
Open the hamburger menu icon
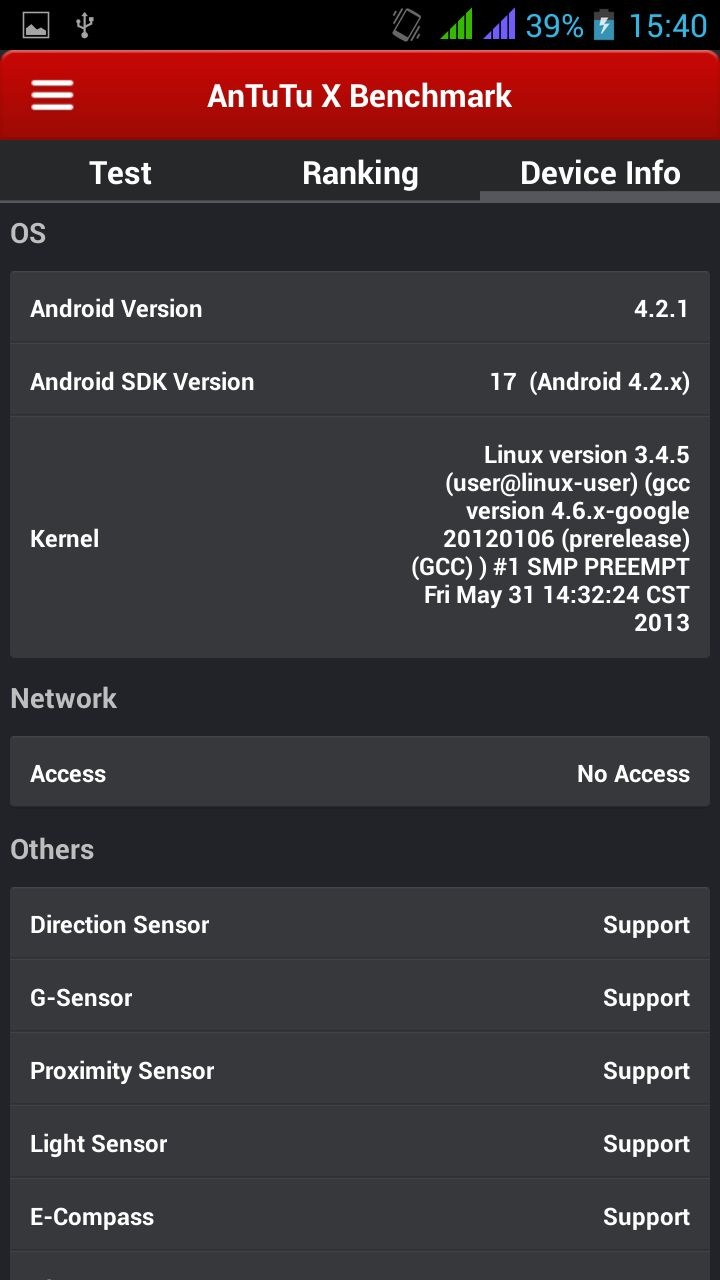[52, 96]
